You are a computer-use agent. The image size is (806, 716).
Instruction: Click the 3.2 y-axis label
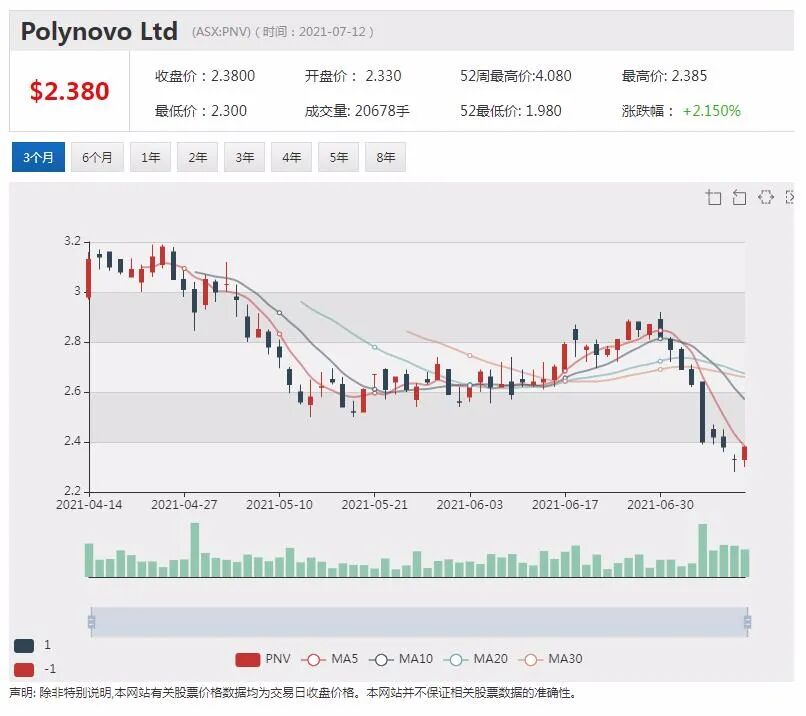pos(72,241)
